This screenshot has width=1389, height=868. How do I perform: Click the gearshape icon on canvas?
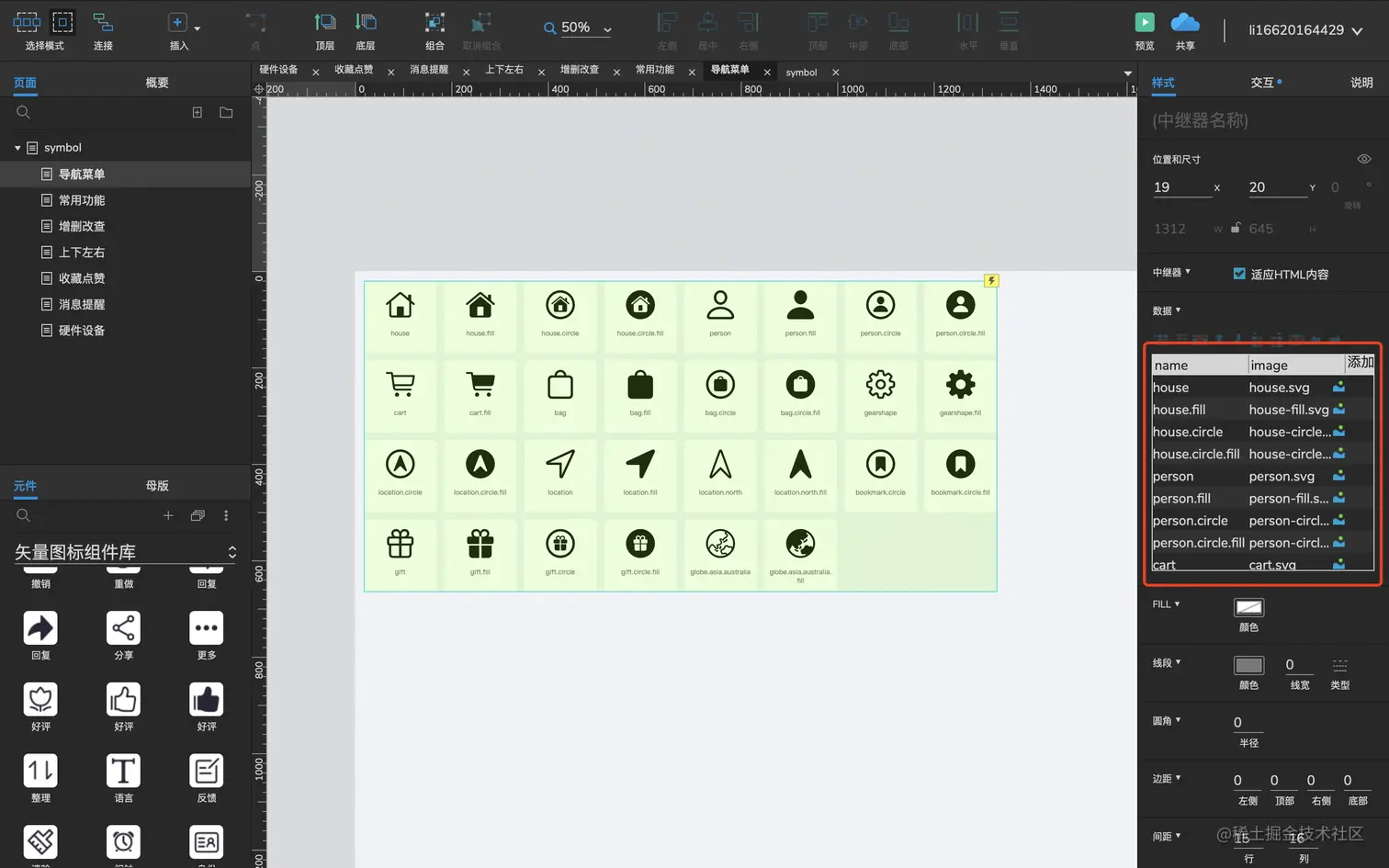(x=880, y=385)
